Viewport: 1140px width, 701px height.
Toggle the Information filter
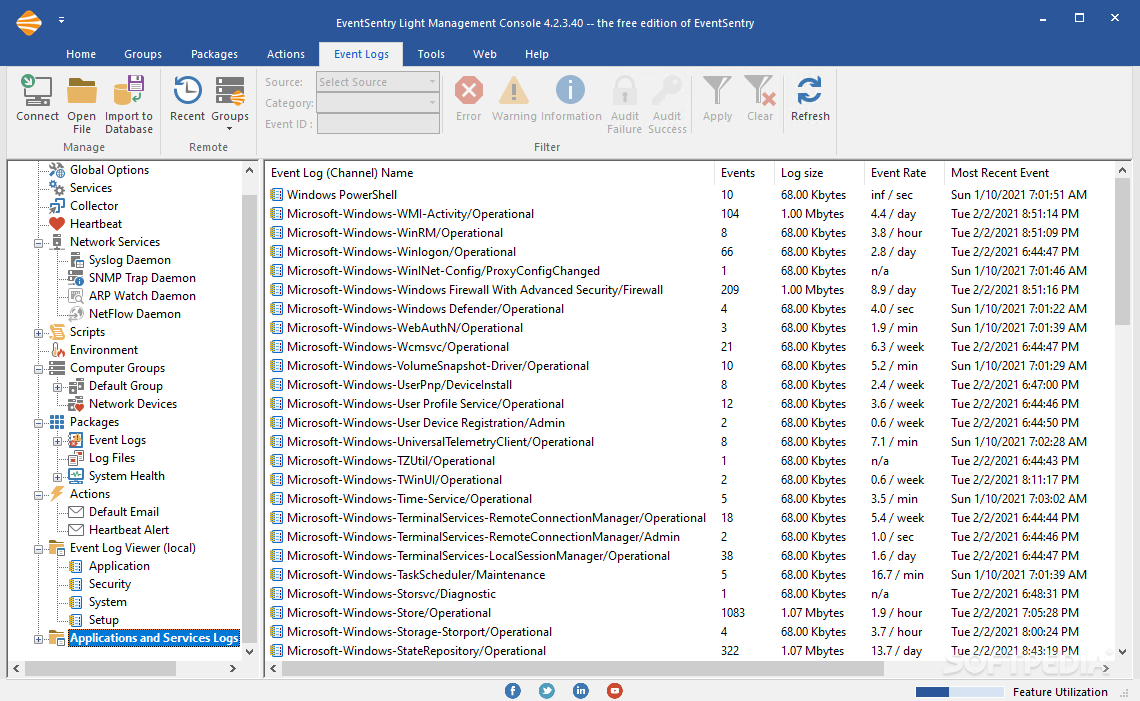pyautogui.click(x=571, y=98)
